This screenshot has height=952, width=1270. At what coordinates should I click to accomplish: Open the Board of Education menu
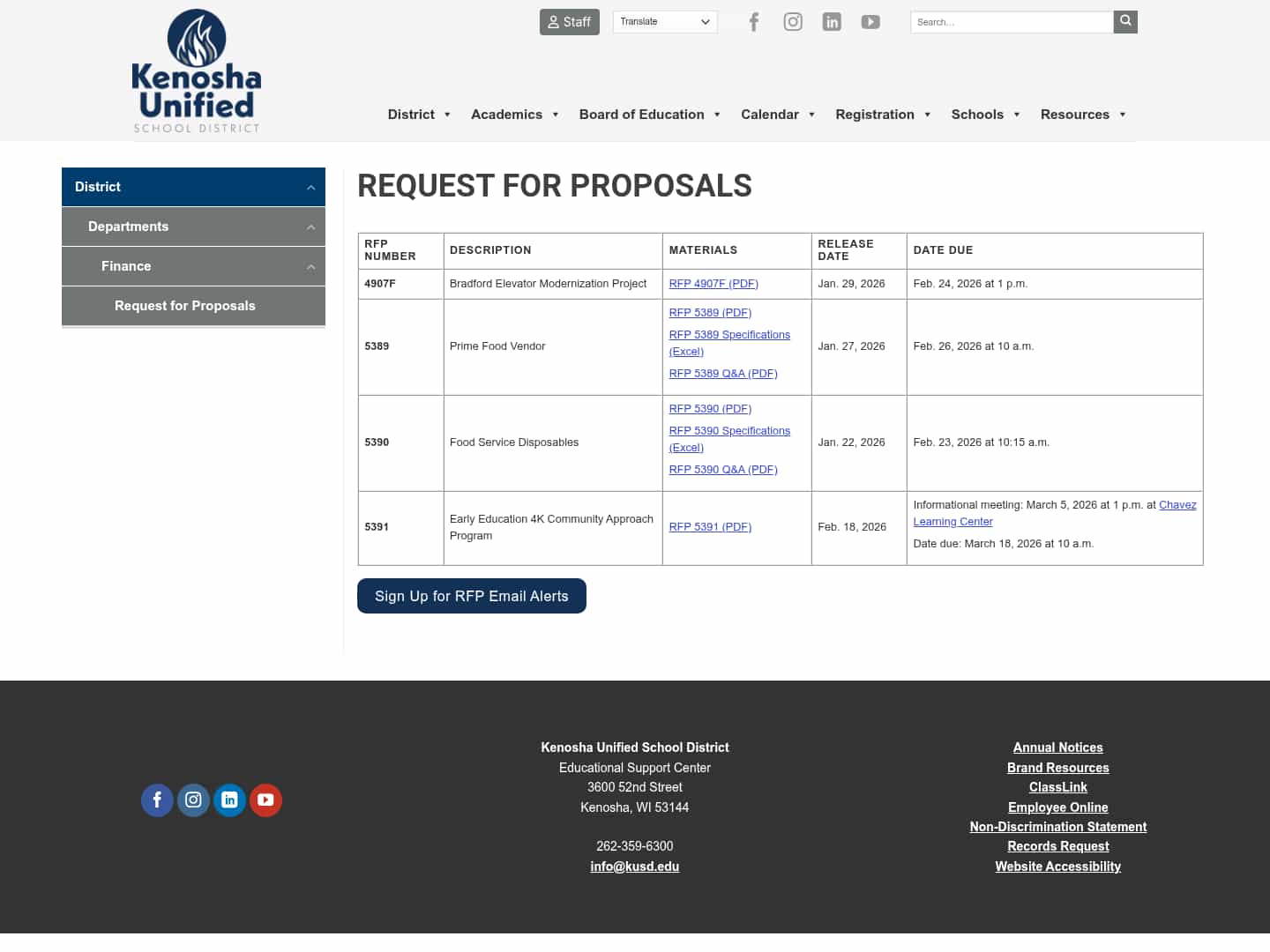pyautogui.click(x=650, y=115)
